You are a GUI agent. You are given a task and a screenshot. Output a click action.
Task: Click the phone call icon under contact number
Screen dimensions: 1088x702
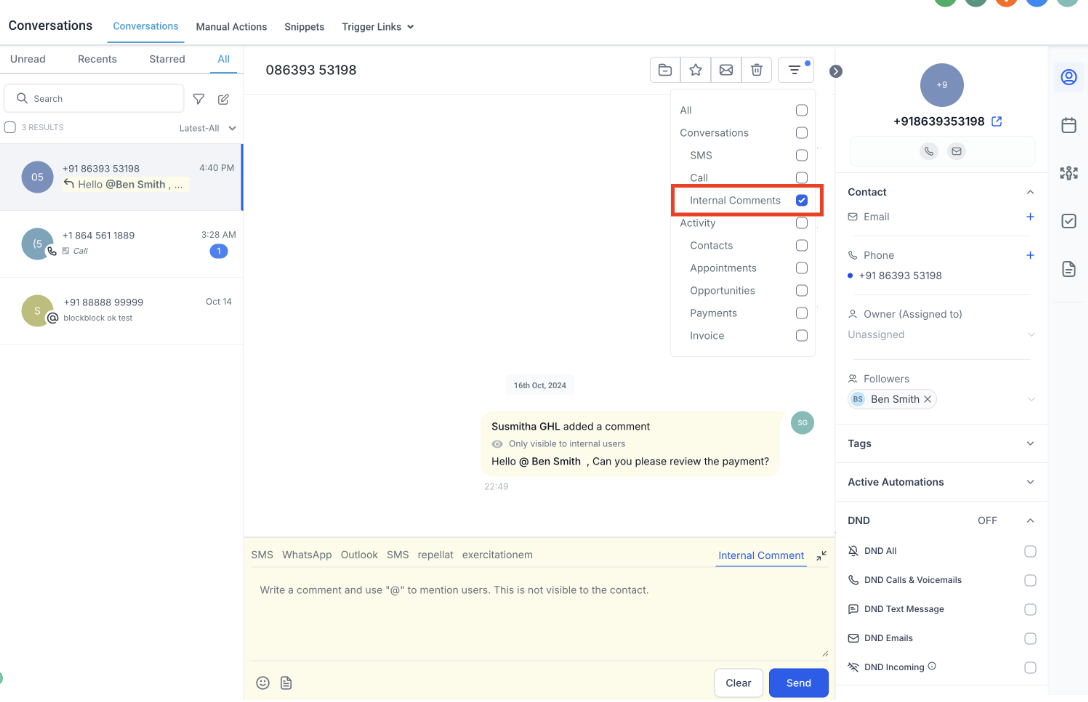929,151
